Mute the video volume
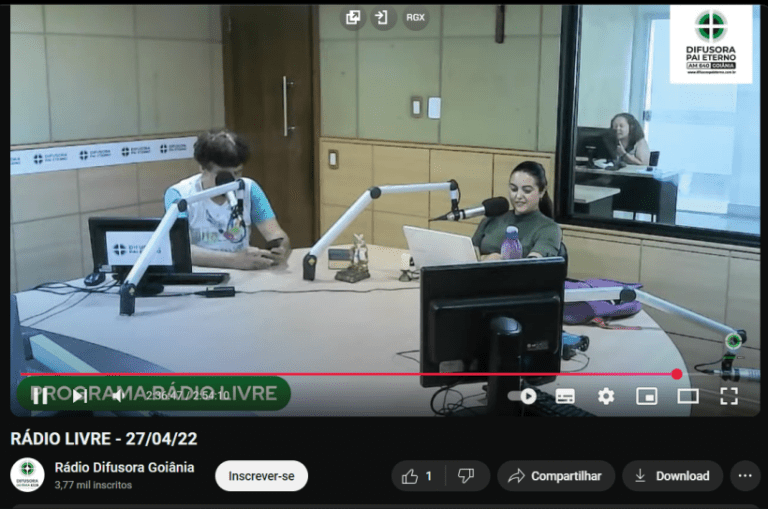Screen dimensions: 768x509 click(118, 395)
